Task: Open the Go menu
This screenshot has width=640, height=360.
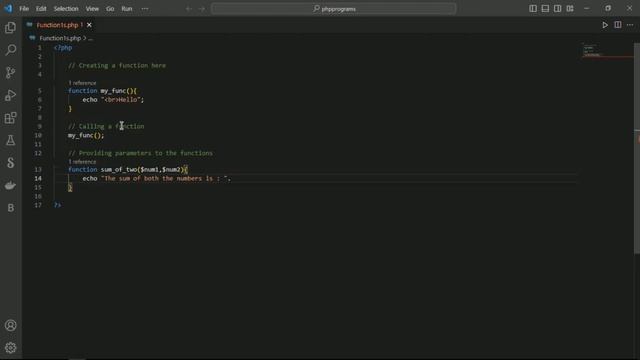Action: [x=110, y=9]
